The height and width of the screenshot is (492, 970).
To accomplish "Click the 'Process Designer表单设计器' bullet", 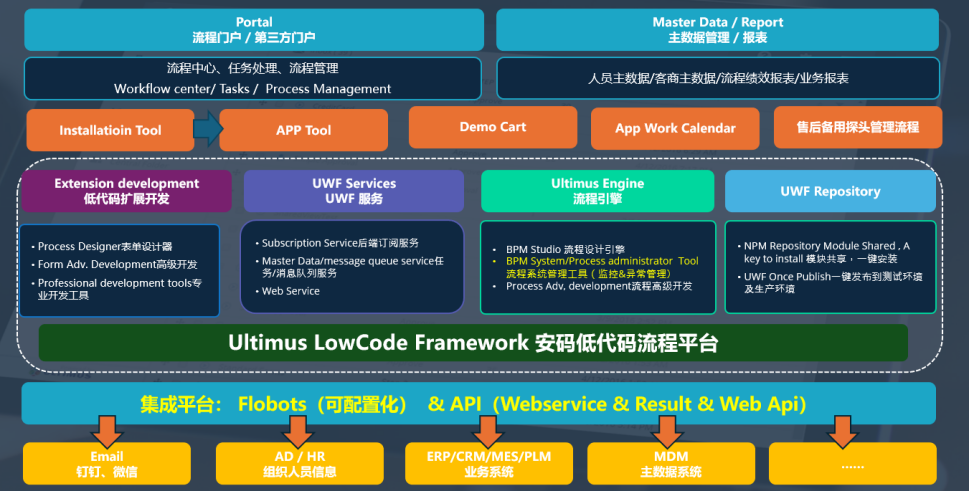I will pos(102,246).
